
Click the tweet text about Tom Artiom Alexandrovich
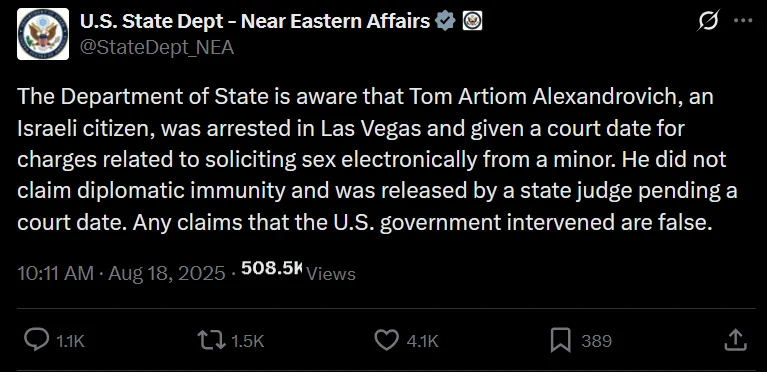click(377, 160)
